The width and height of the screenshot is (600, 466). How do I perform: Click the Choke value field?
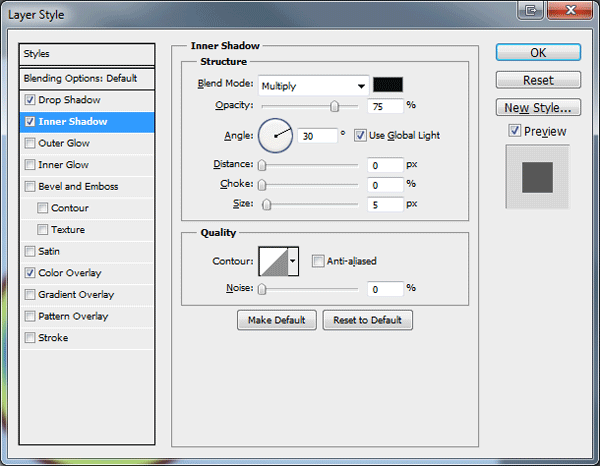pyautogui.click(x=385, y=185)
